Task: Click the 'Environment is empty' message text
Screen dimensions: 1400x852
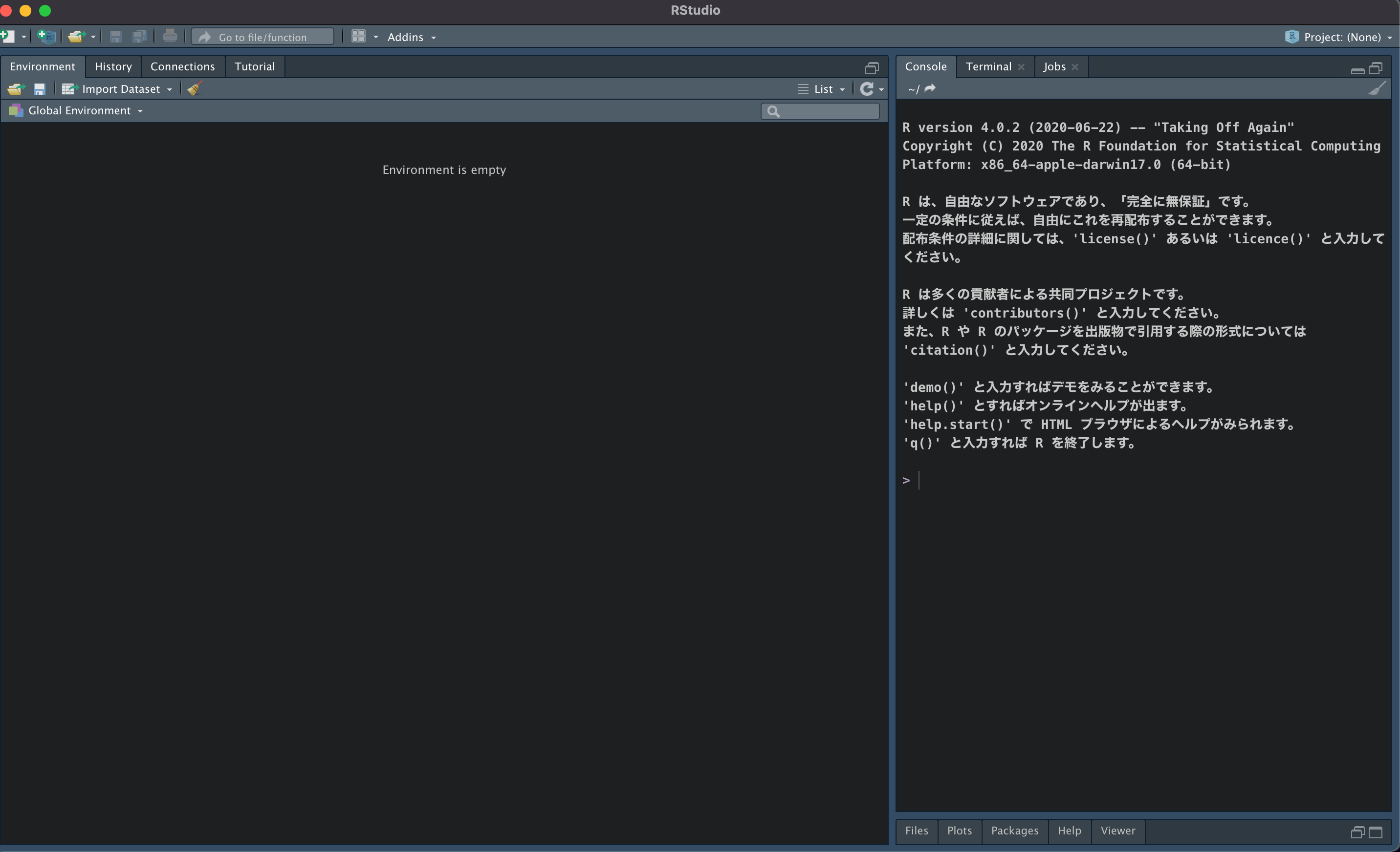Action: coord(444,170)
